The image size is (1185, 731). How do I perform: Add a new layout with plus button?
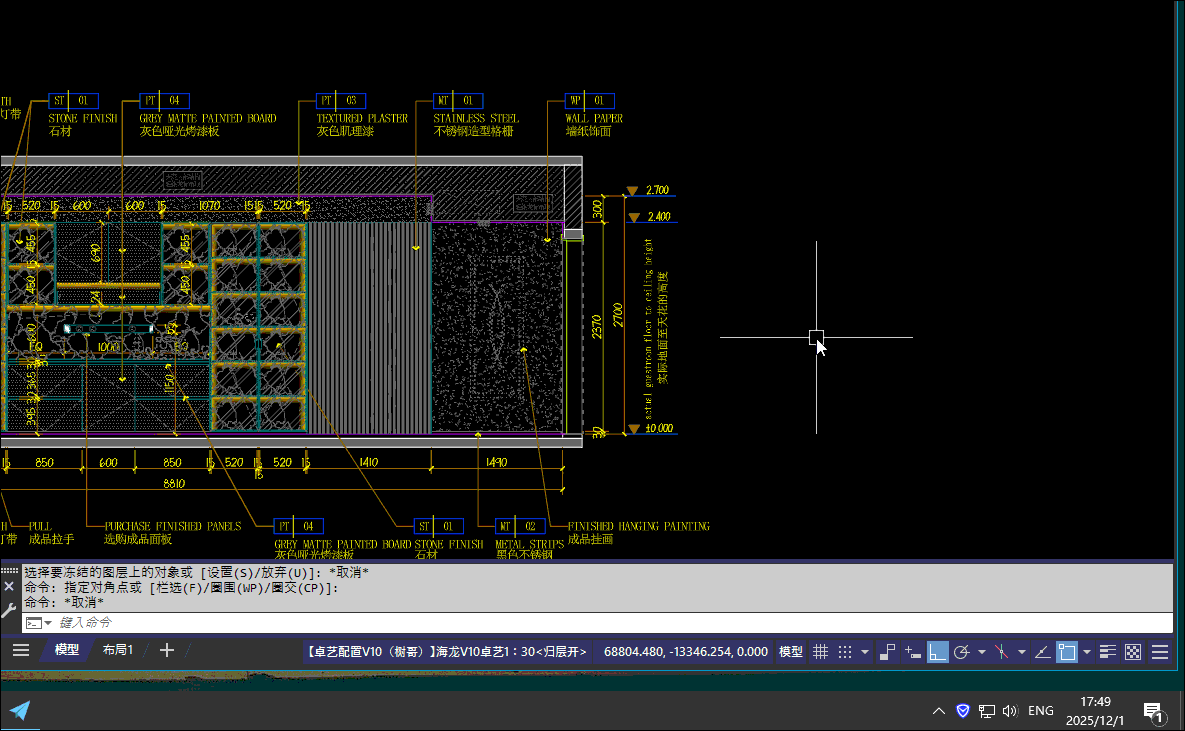167,650
